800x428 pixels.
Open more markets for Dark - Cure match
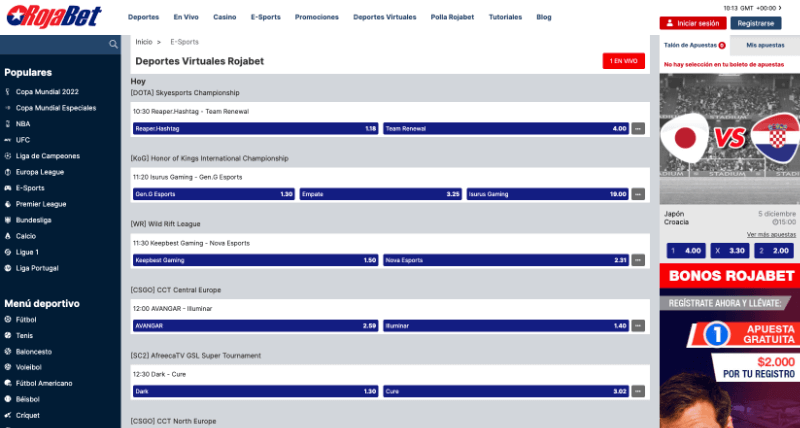coord(638,391)
